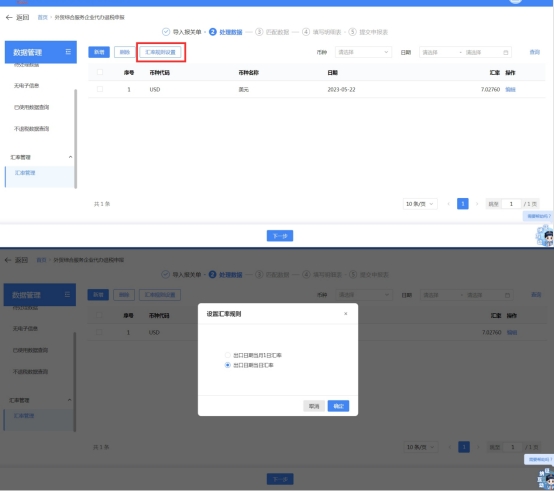Viewport: 554px width, 492px height.
Task: Select the 出口日期当月1日汇率 radio option
Action: click(x=228, y=355)
